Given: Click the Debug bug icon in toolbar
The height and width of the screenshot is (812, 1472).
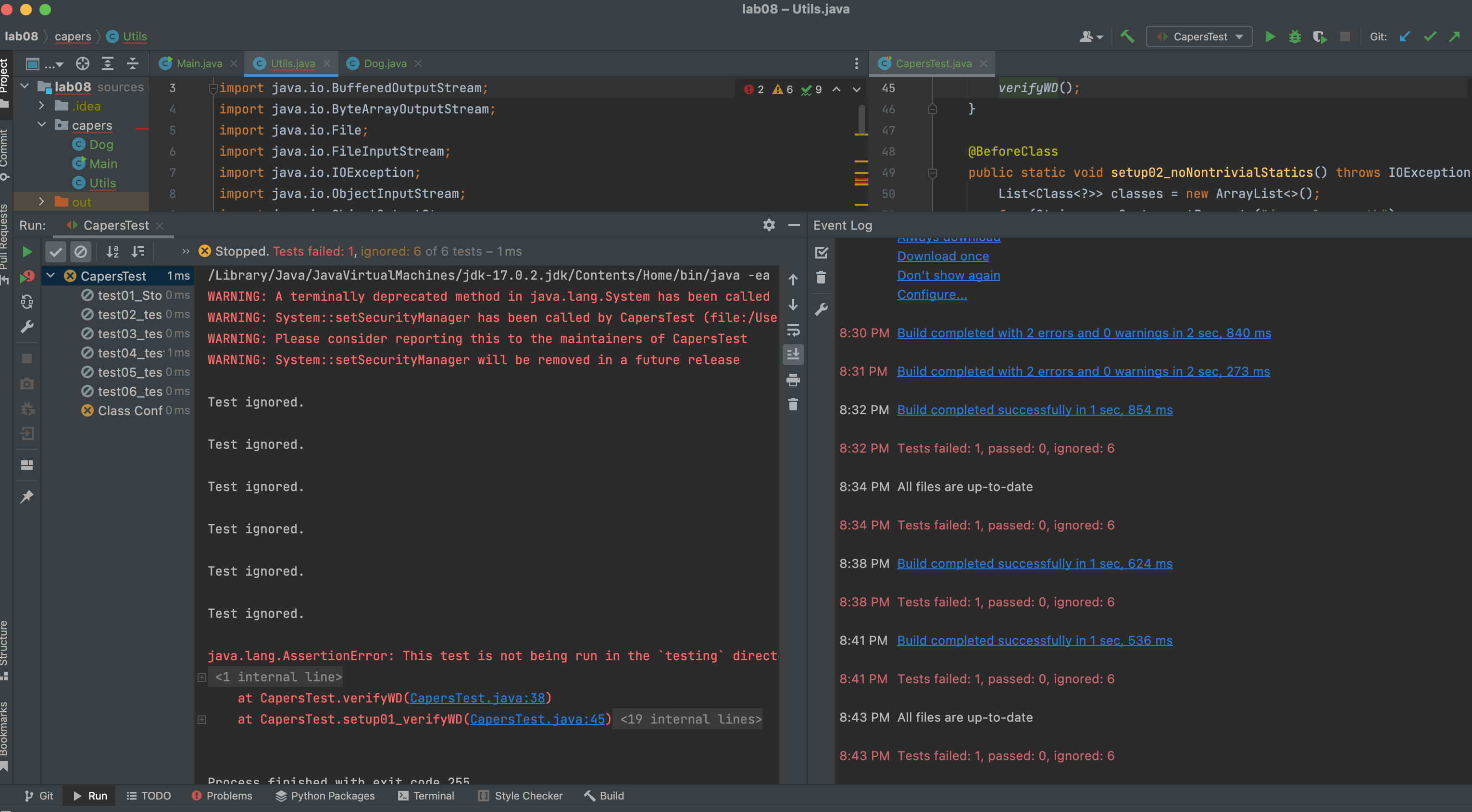Looking at the screenshot, I should point(1294,37).
